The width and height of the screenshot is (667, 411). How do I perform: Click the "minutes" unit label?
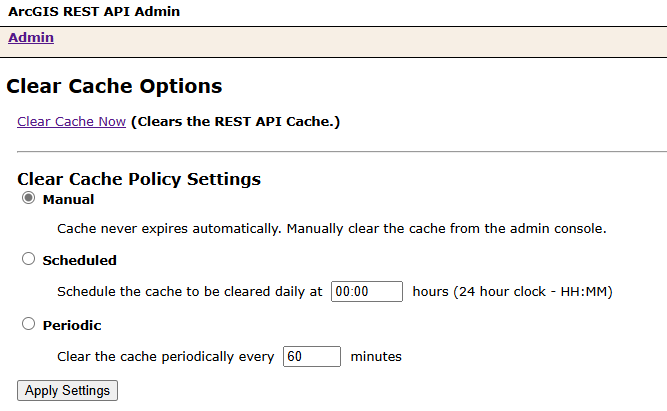376,356
